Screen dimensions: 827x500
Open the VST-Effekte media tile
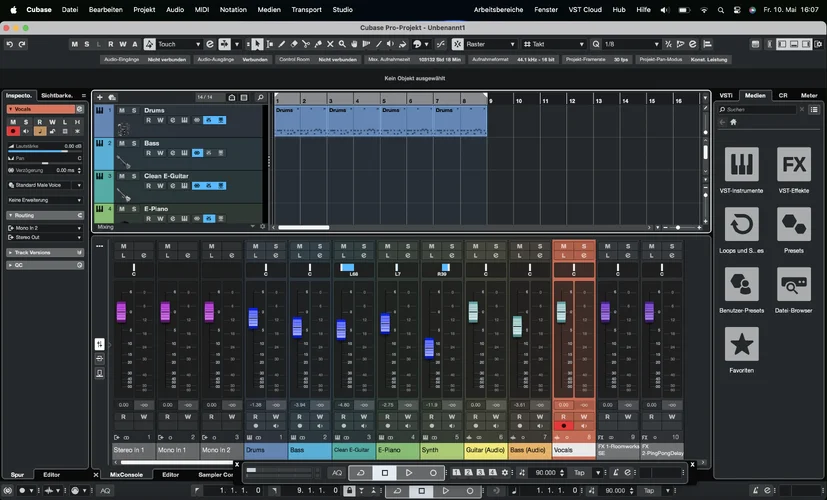coord(794,166)
